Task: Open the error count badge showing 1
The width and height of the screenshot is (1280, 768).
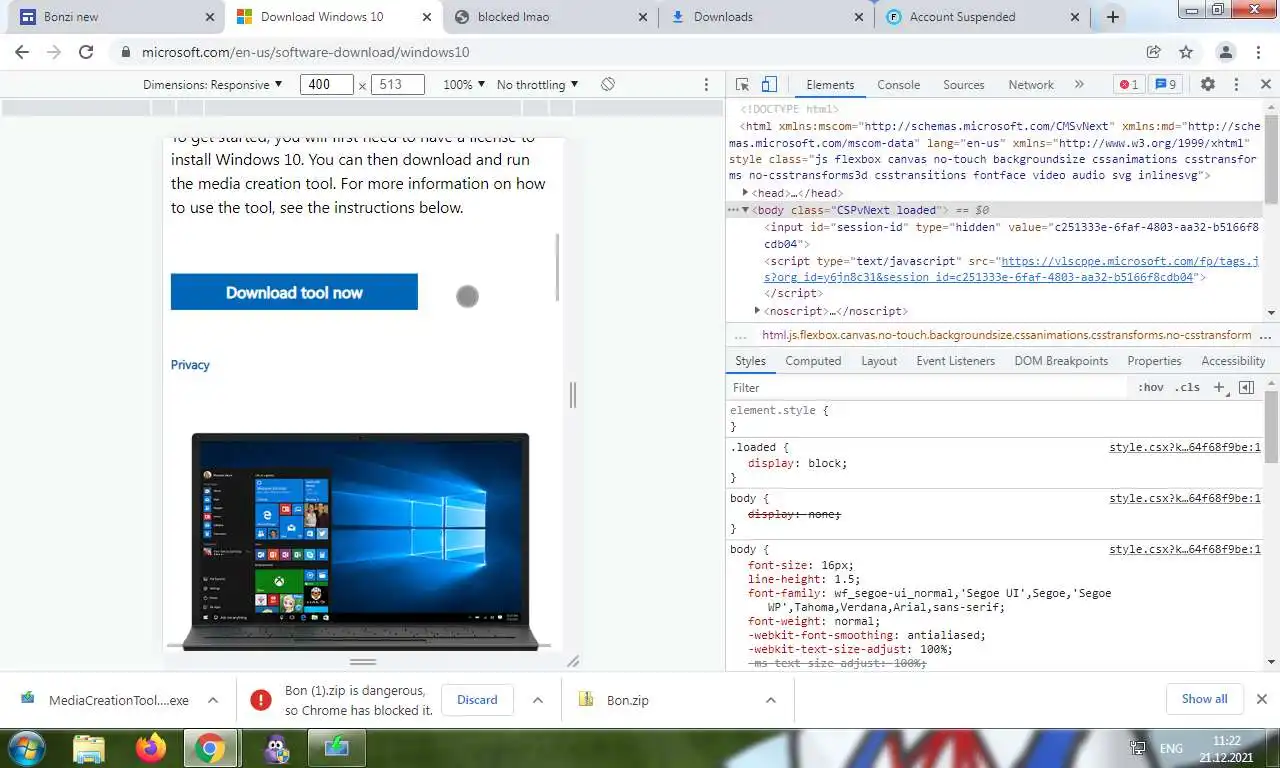Action: (1129, 85)
